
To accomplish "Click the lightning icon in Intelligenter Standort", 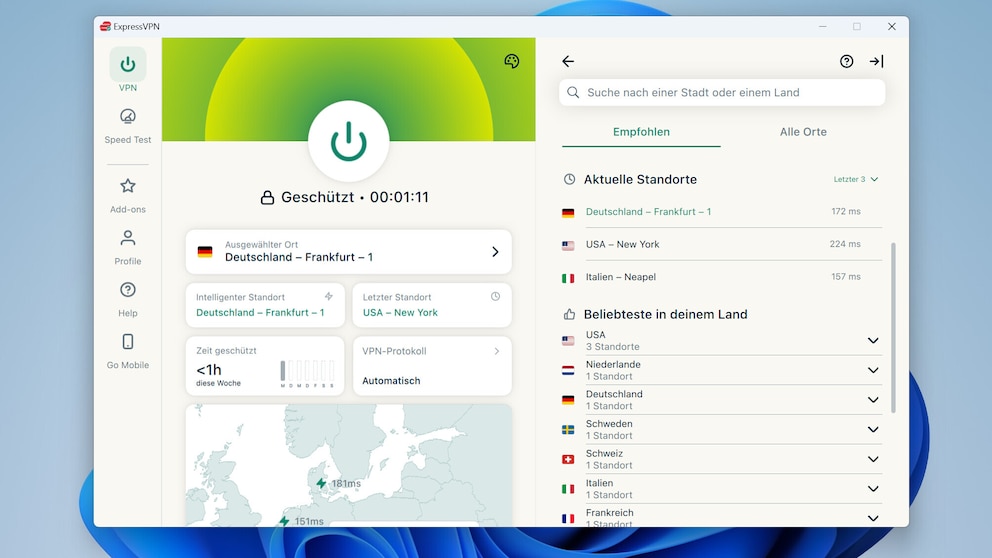I will pos(328,296).
